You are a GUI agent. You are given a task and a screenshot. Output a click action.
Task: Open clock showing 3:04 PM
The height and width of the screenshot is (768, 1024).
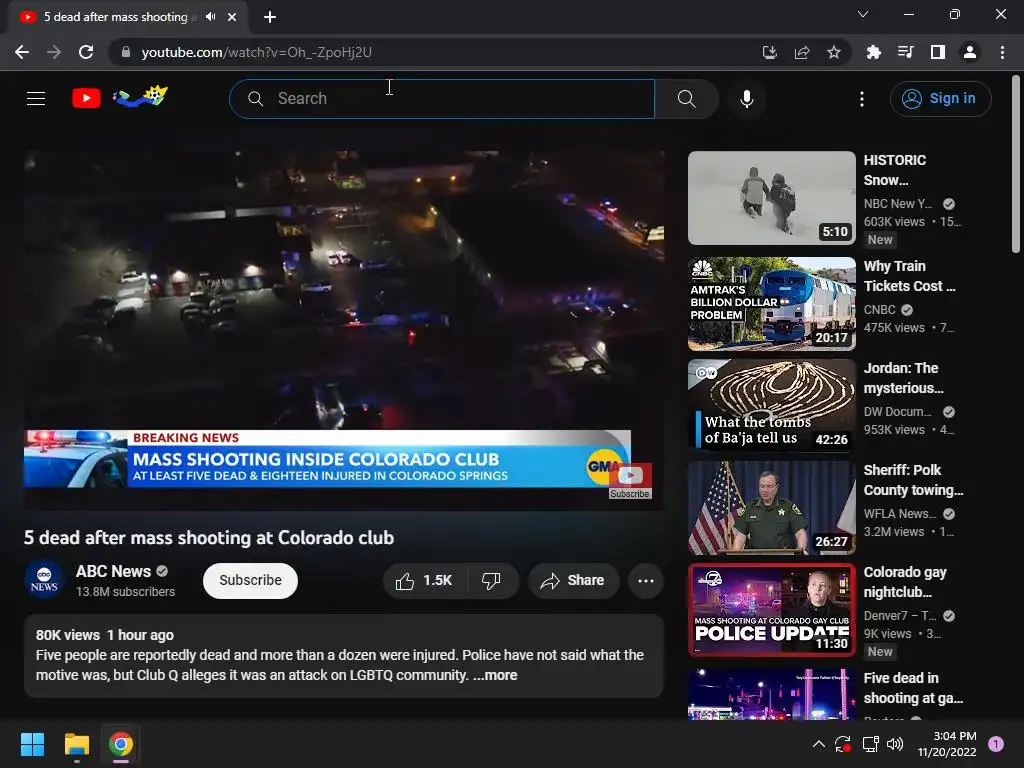pyautogui.click(x=947, y=744)
